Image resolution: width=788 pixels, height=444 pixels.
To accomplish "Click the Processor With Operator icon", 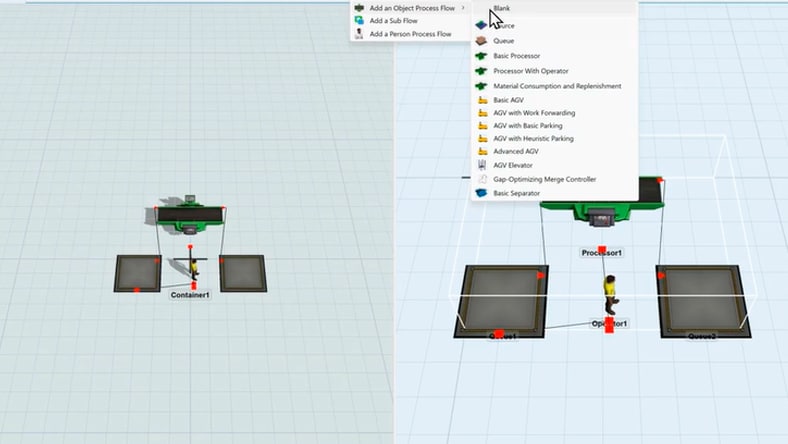I will pyautogui.click(x=481, y=71).
